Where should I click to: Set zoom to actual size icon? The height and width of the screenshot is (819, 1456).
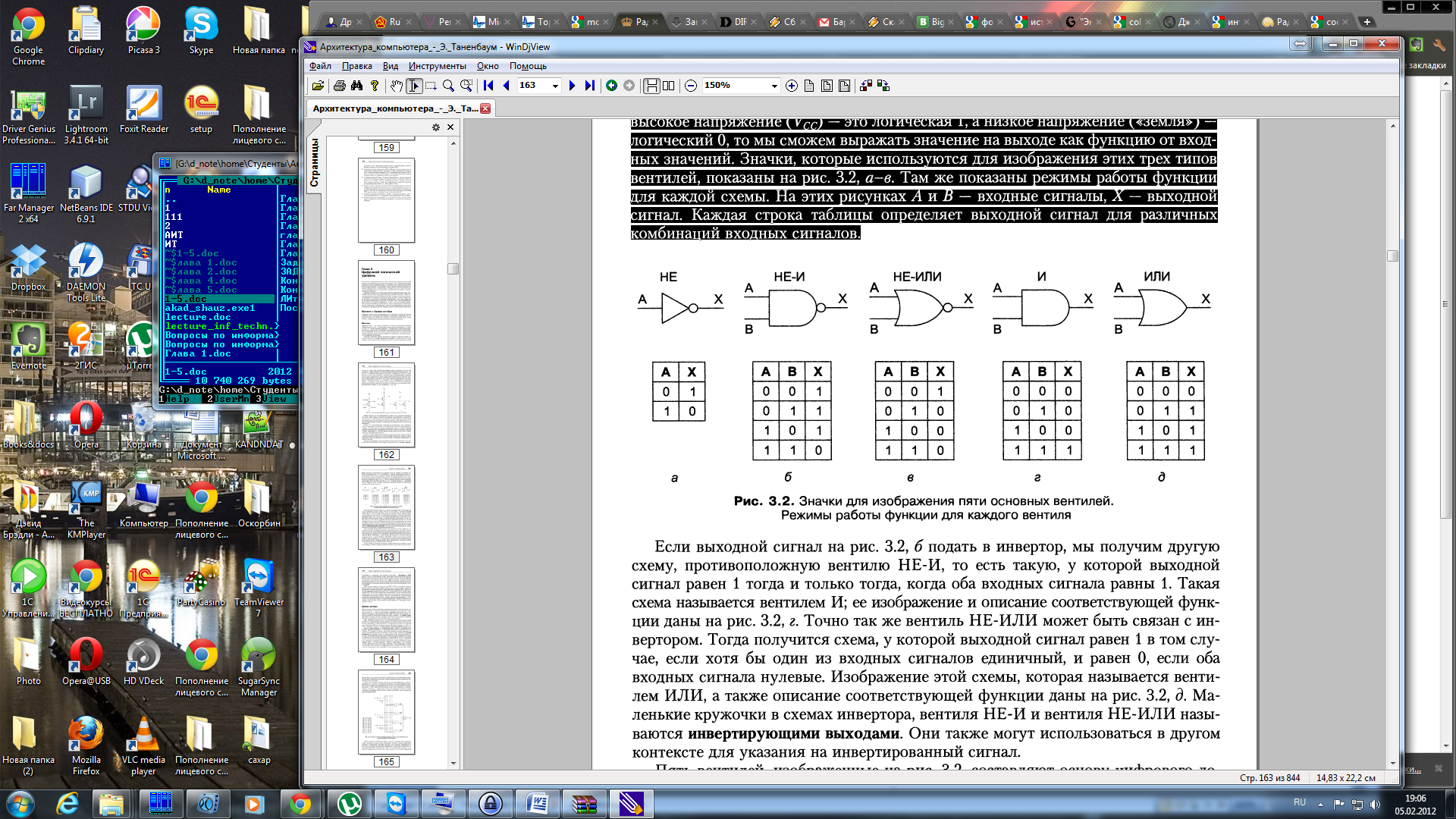[x=809, y=86]
